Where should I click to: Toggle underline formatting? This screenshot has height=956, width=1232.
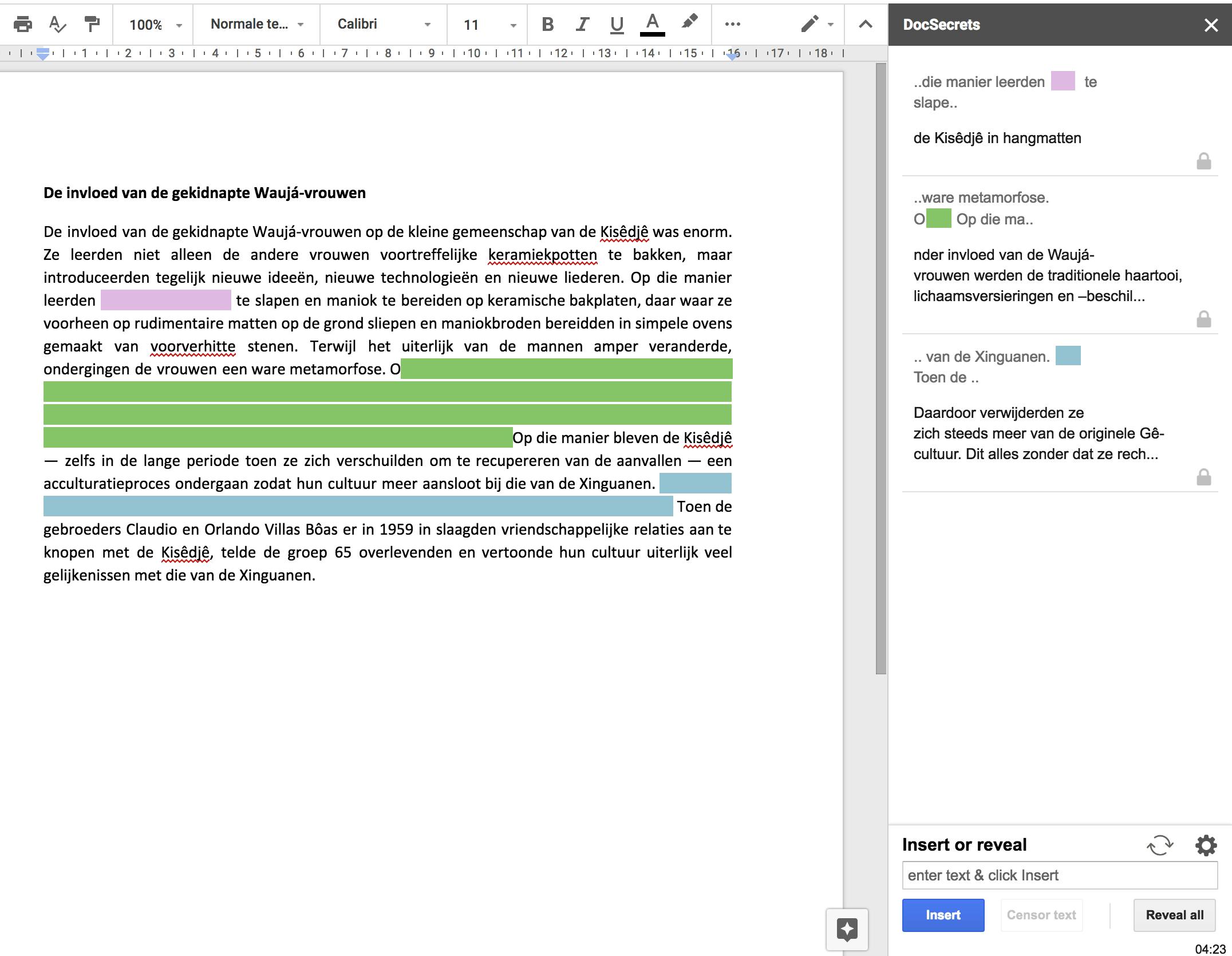(x=617, y=25)
